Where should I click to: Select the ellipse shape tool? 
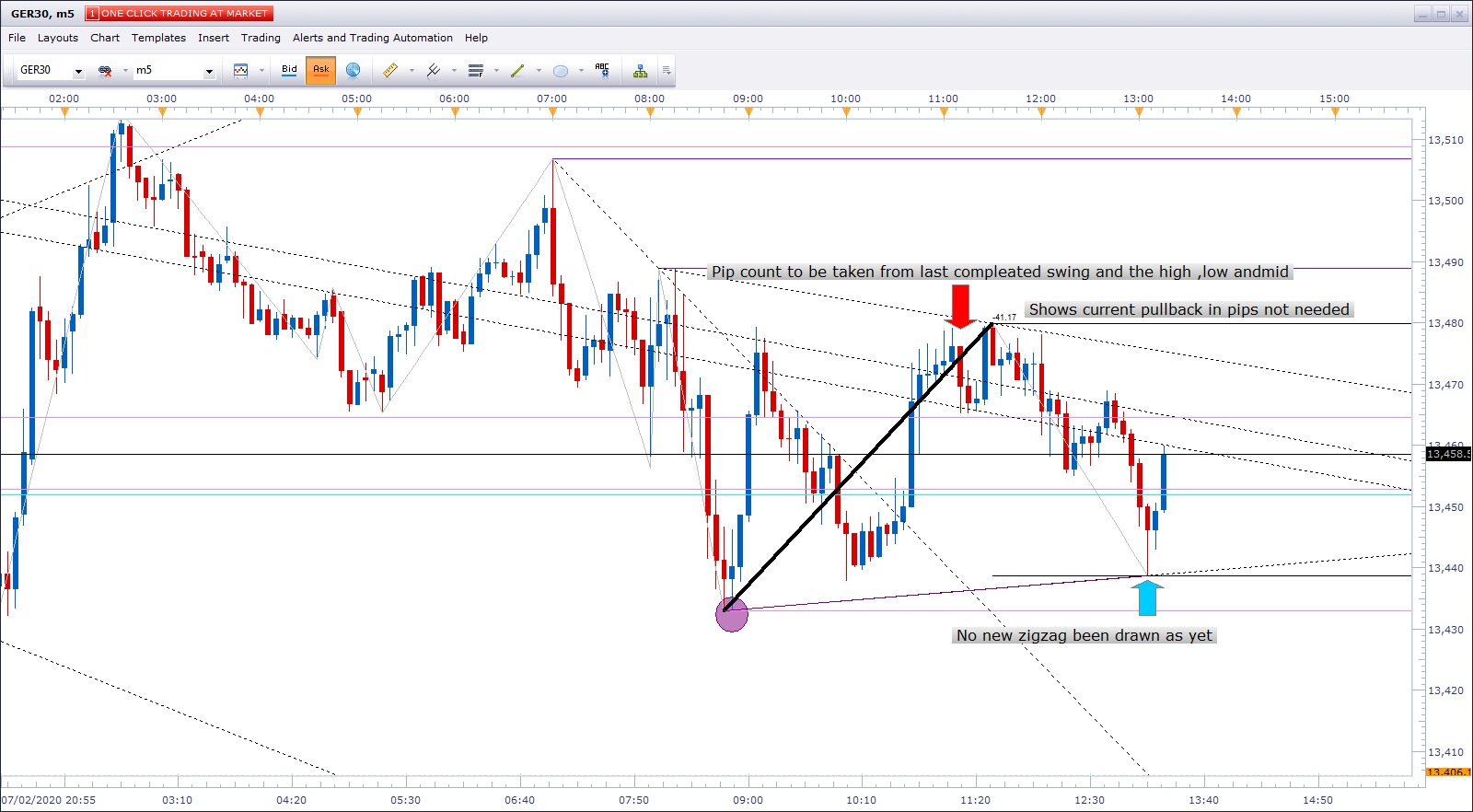pyautogui.click(x=560, y=70)
